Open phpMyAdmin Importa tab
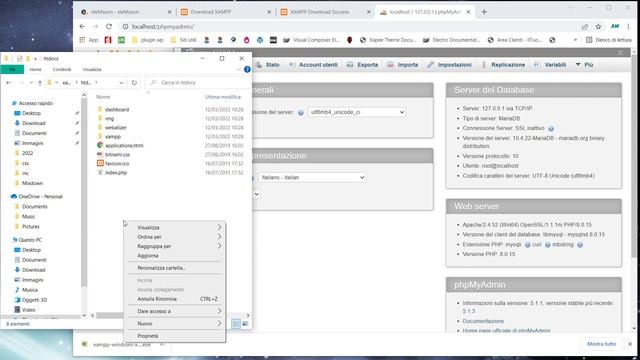The height and width of the screenshot is (360, 640). pyautogui.click(x=402, y=65)
